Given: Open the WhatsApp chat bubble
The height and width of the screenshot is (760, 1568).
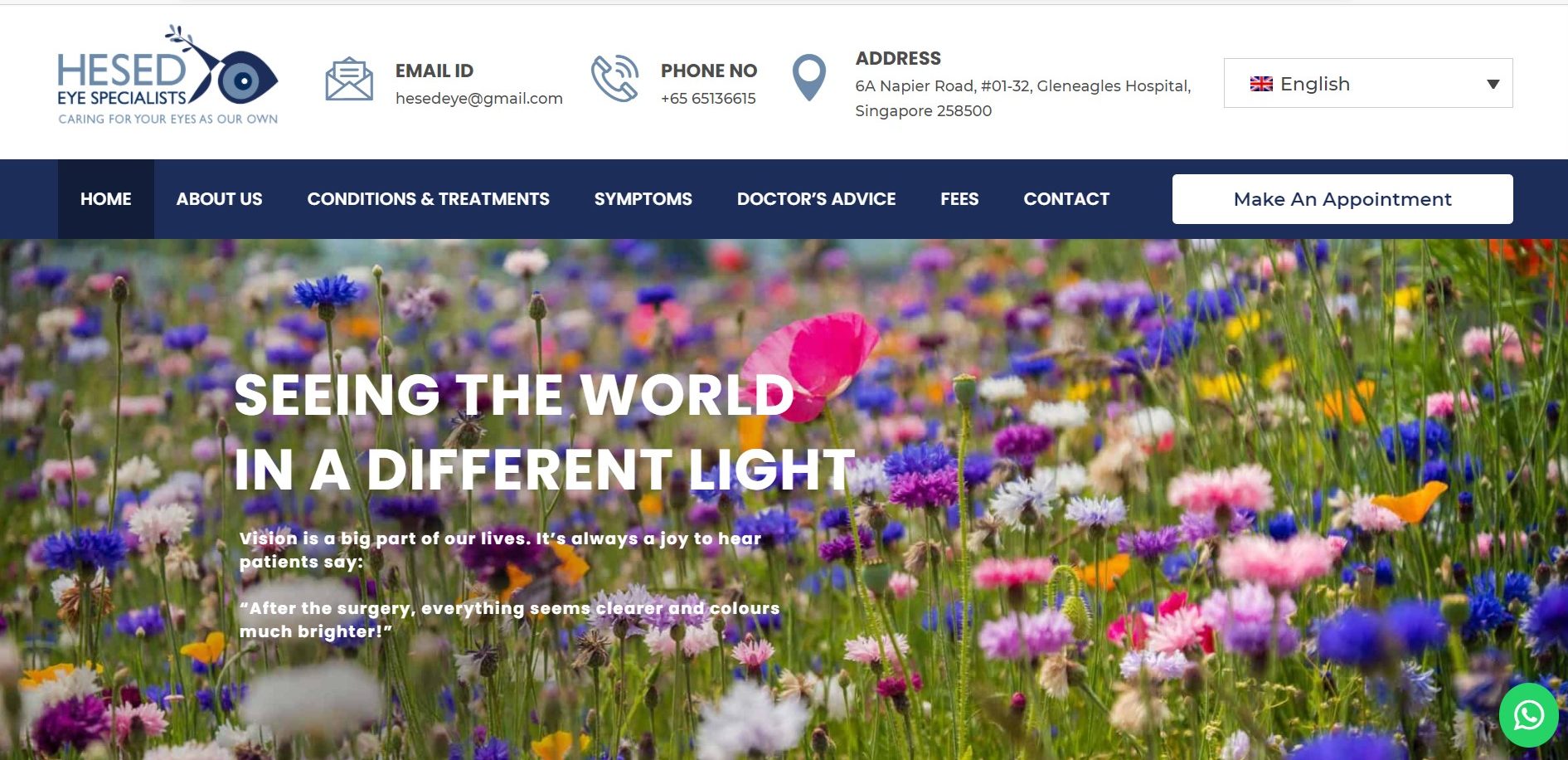Looking at the screenshot, I should click(x=1528, y=714).
